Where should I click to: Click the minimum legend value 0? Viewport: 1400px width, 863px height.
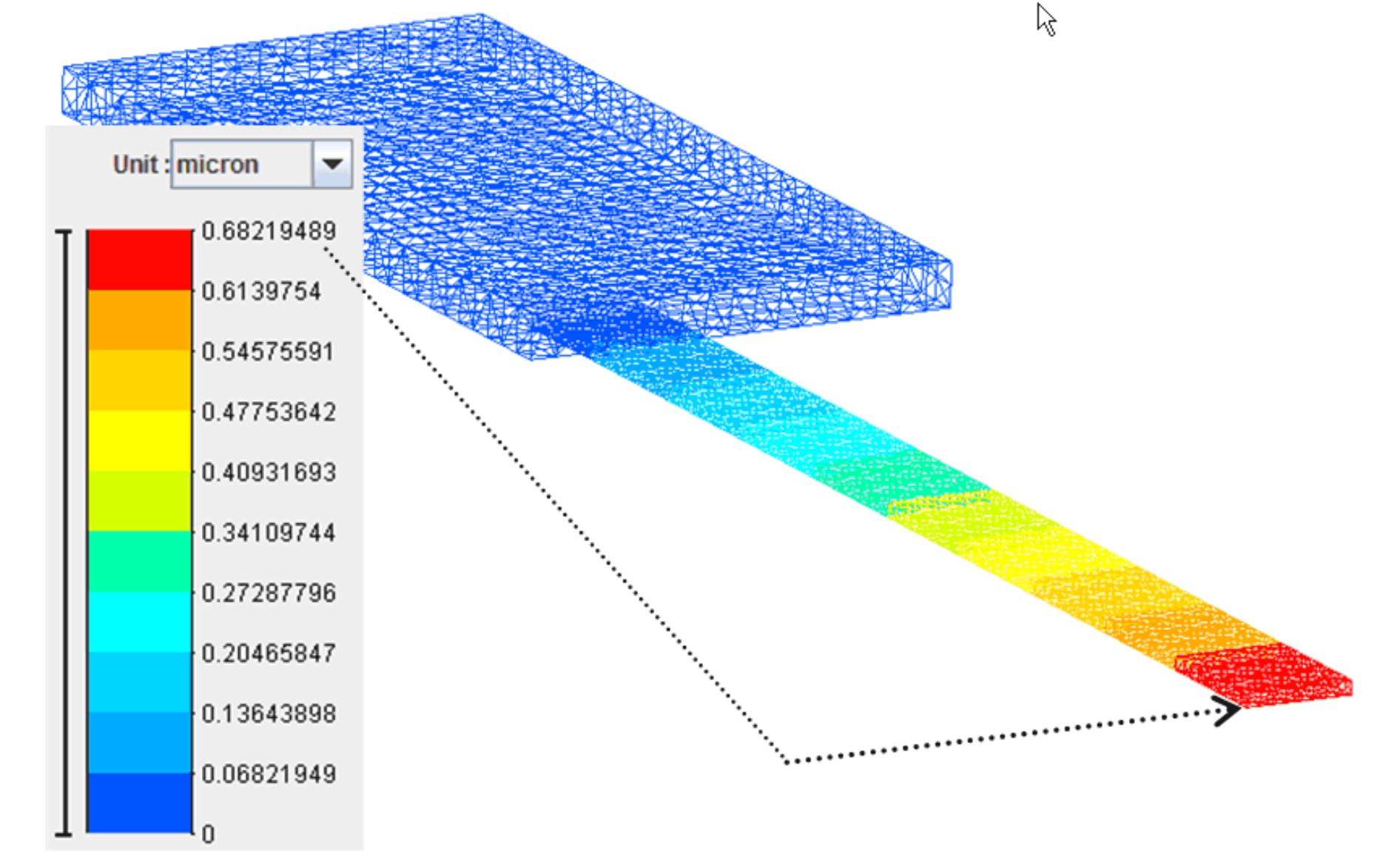point(208,835)
